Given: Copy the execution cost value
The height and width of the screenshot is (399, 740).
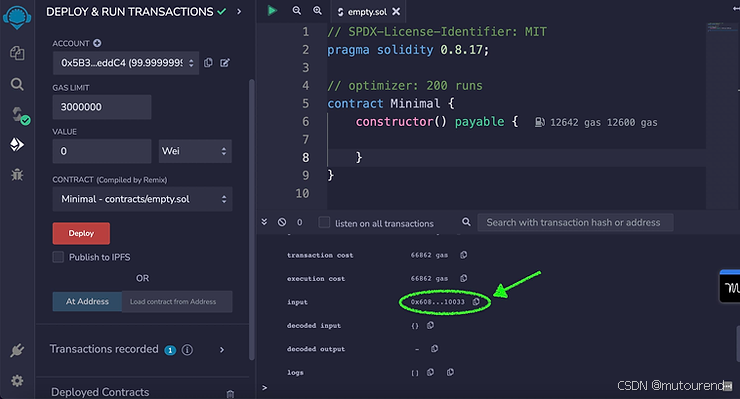Looking at the screenshot, I should (x=463, y=278).
